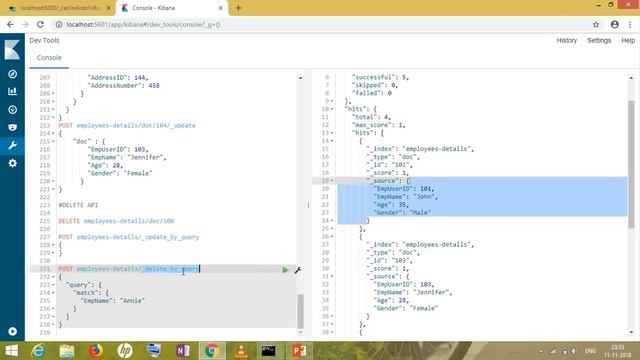The height and width of the screenshot is (360, 640).
Task: Open History in Dev Tools
Action: [x=567, y=40]
